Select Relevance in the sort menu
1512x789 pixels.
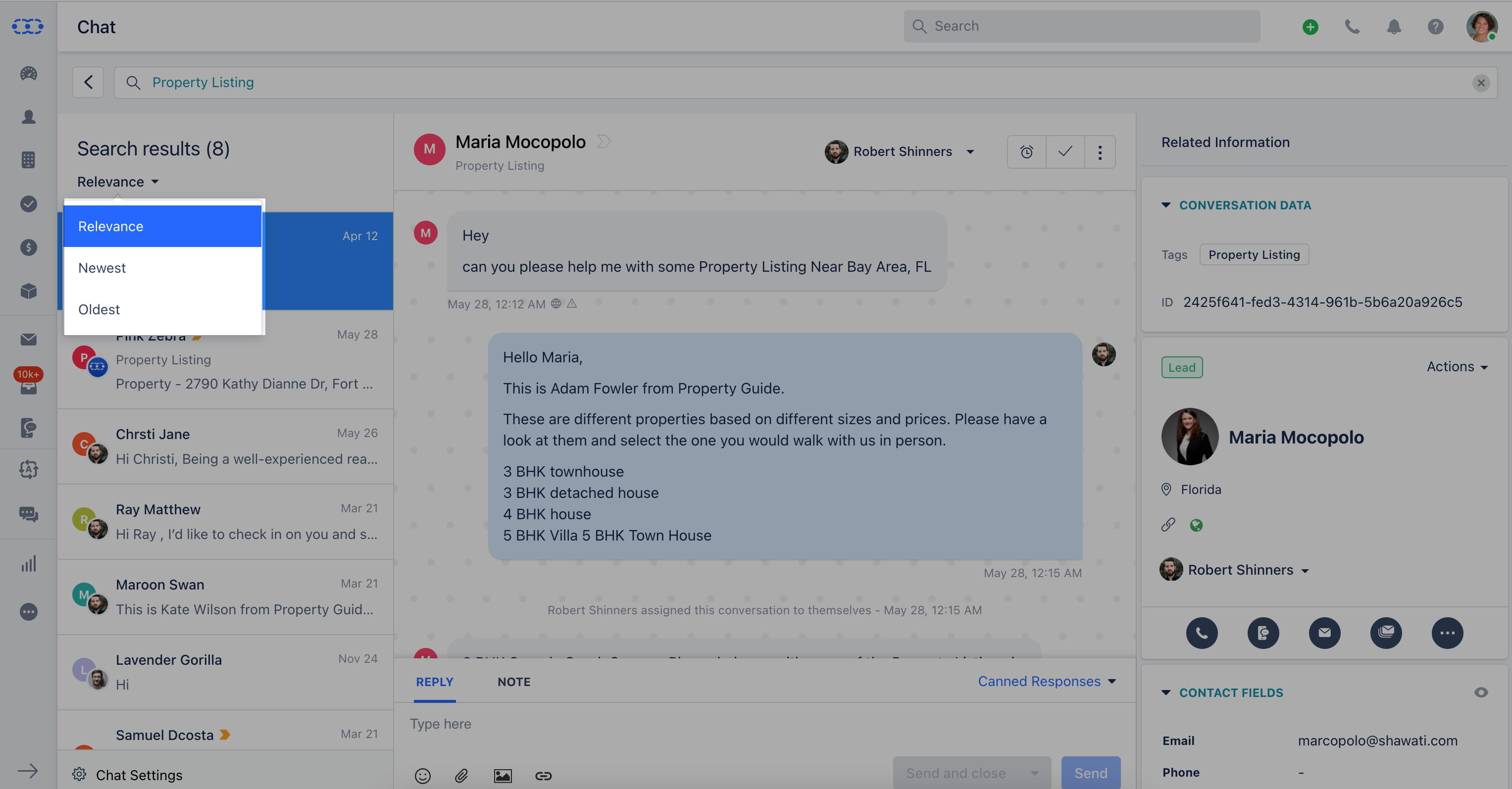[162, 226]
